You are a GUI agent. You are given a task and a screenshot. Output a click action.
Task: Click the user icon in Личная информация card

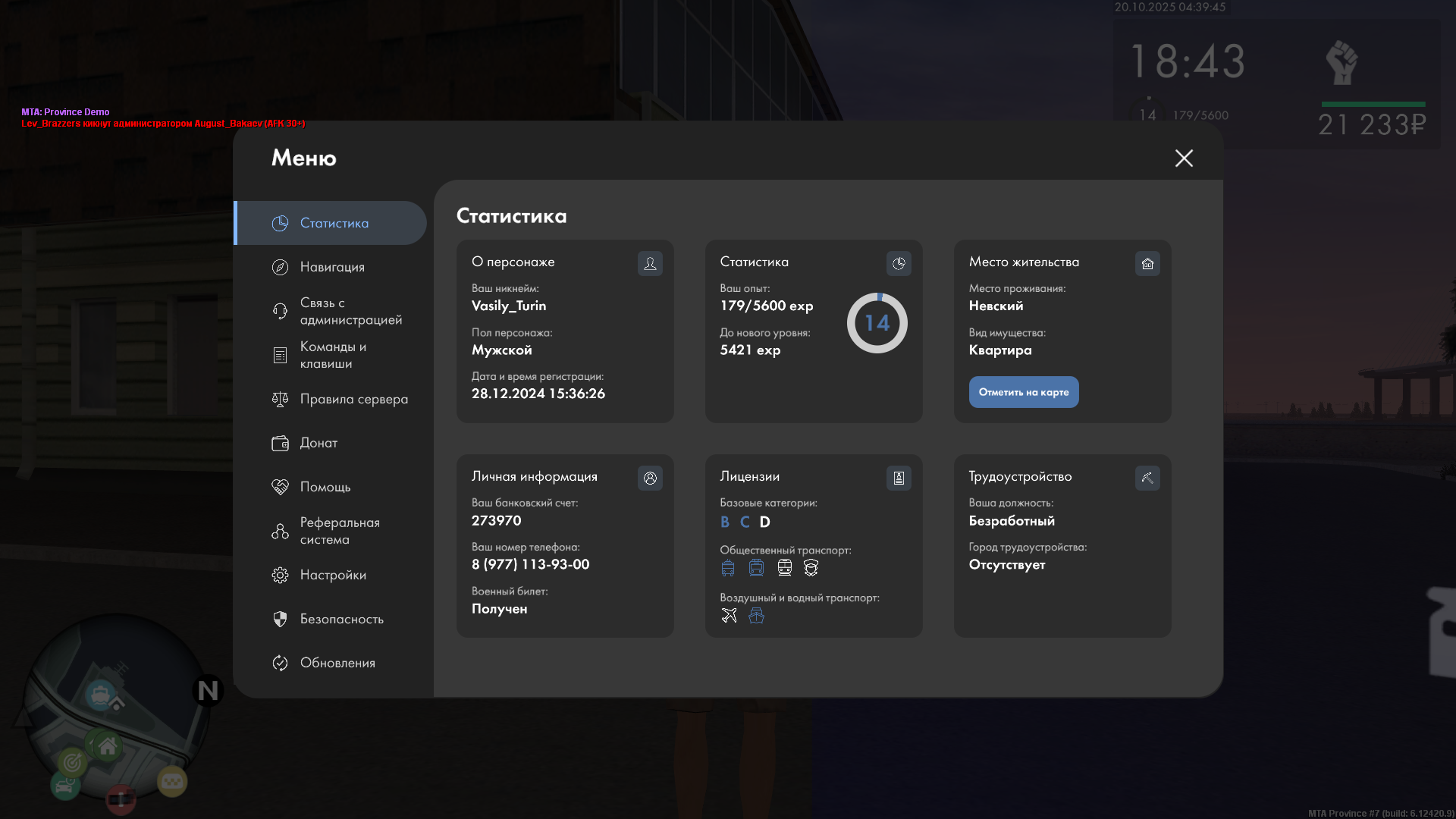click(650, 479)
